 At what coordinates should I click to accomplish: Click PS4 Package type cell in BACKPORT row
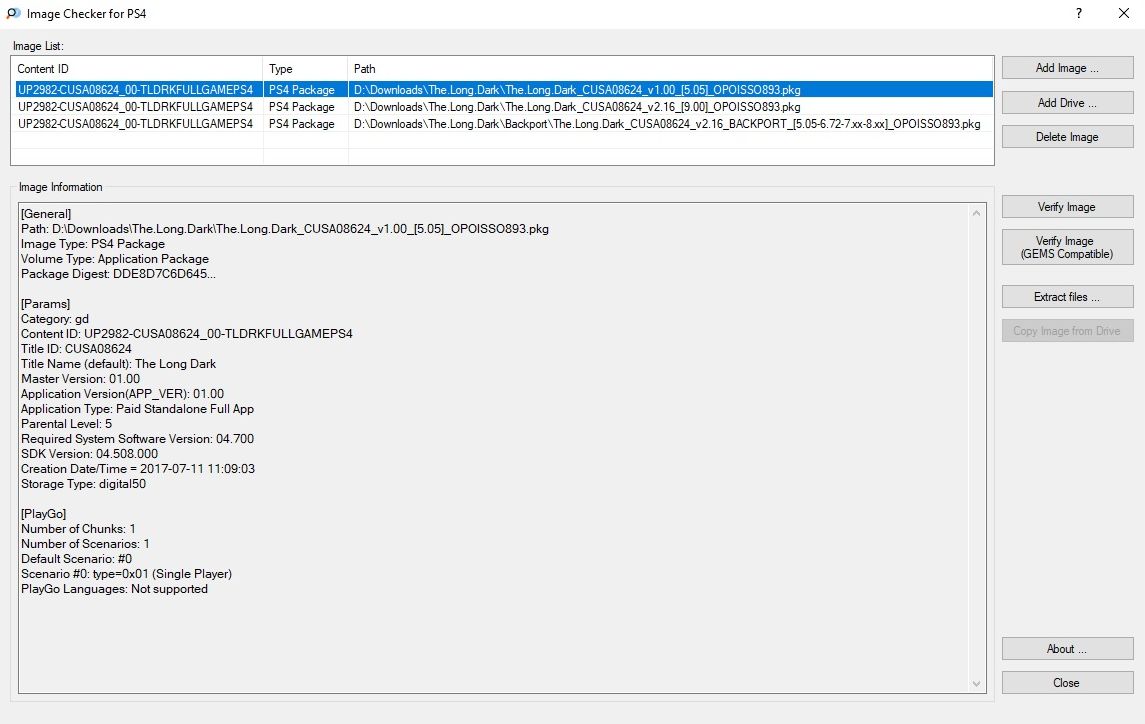302,123
